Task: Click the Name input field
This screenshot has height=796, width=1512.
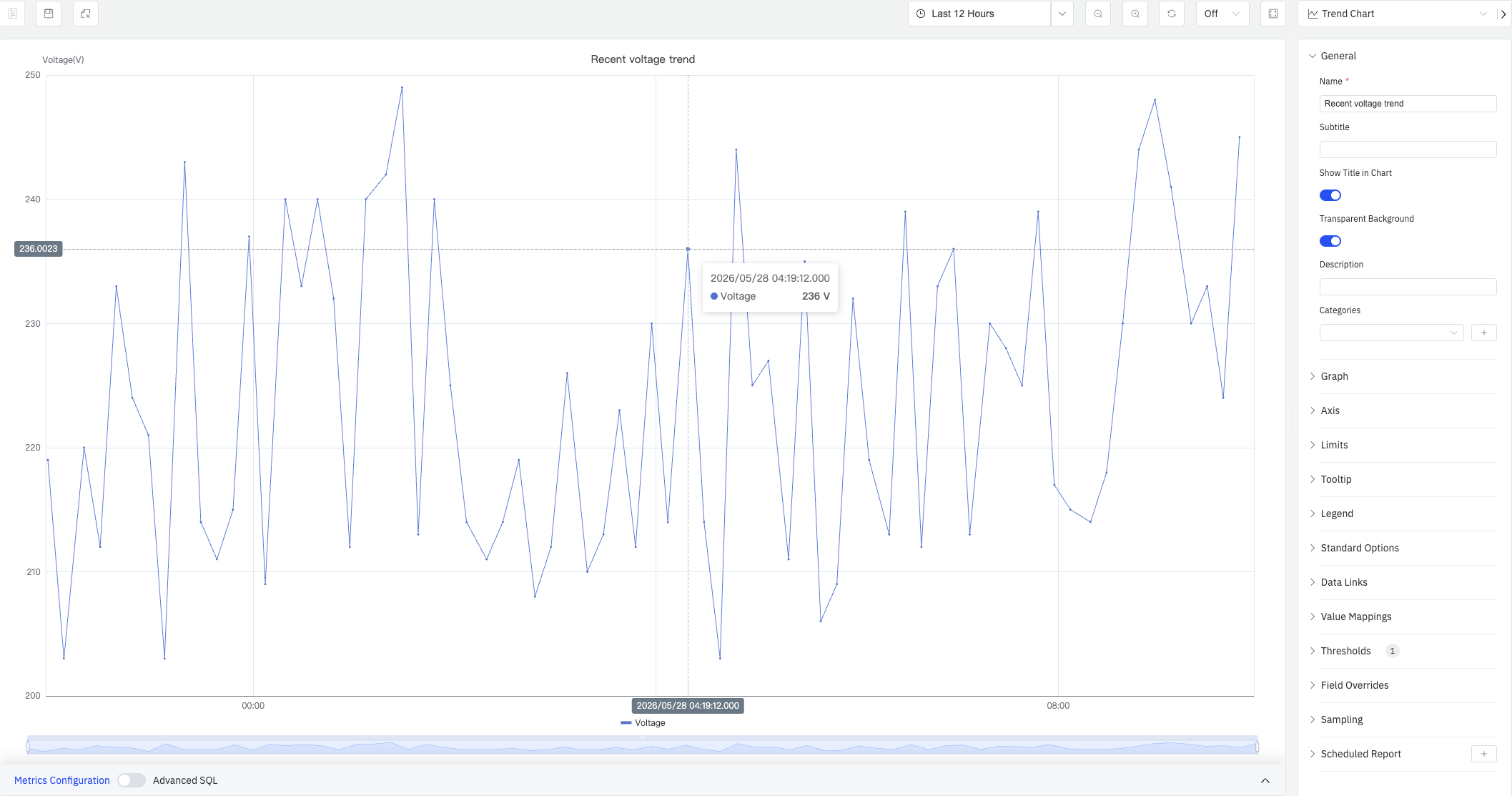Action: coord(1408,104)
